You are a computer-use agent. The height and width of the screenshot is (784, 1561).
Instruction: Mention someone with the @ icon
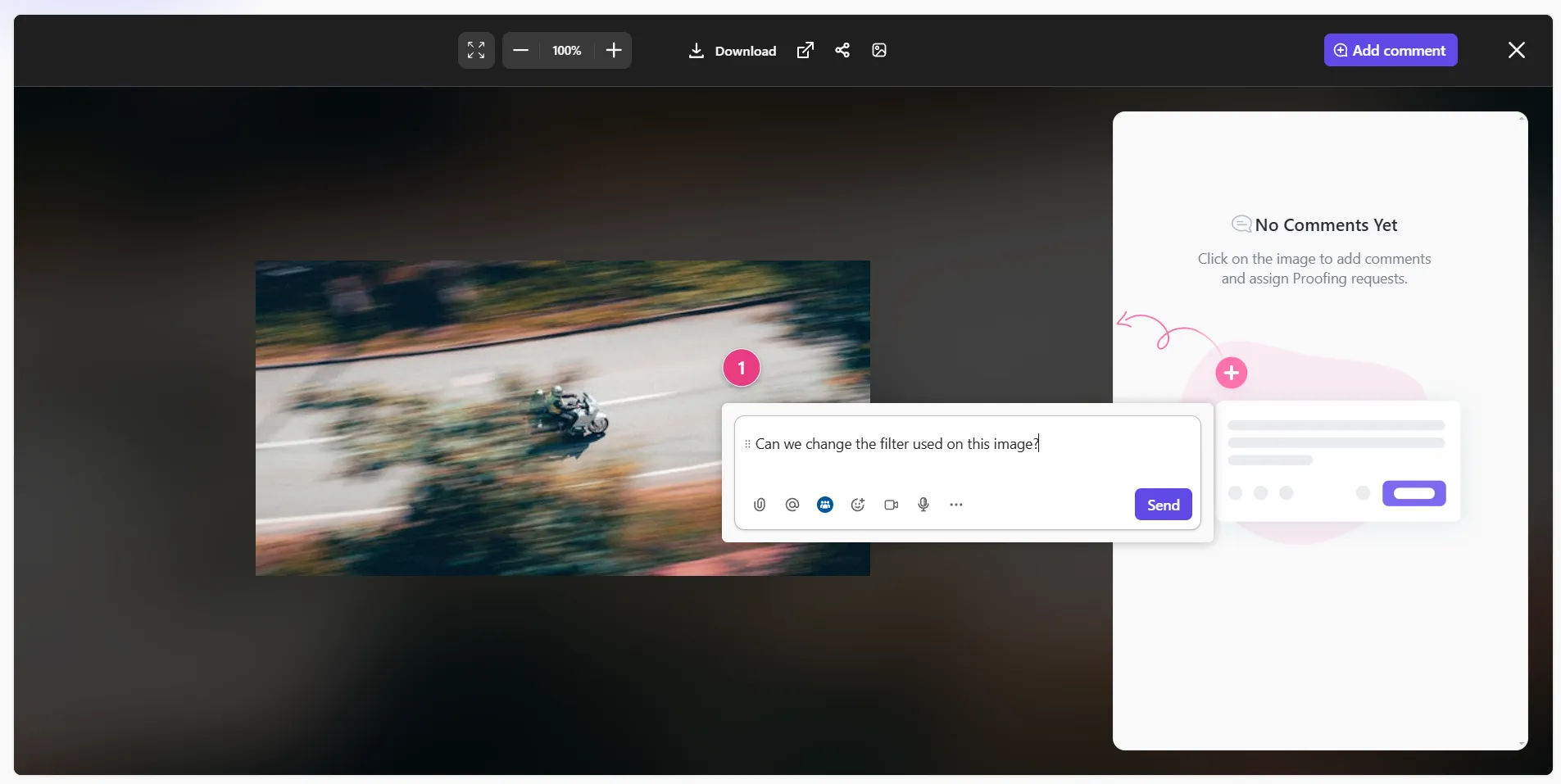(792, 505)
